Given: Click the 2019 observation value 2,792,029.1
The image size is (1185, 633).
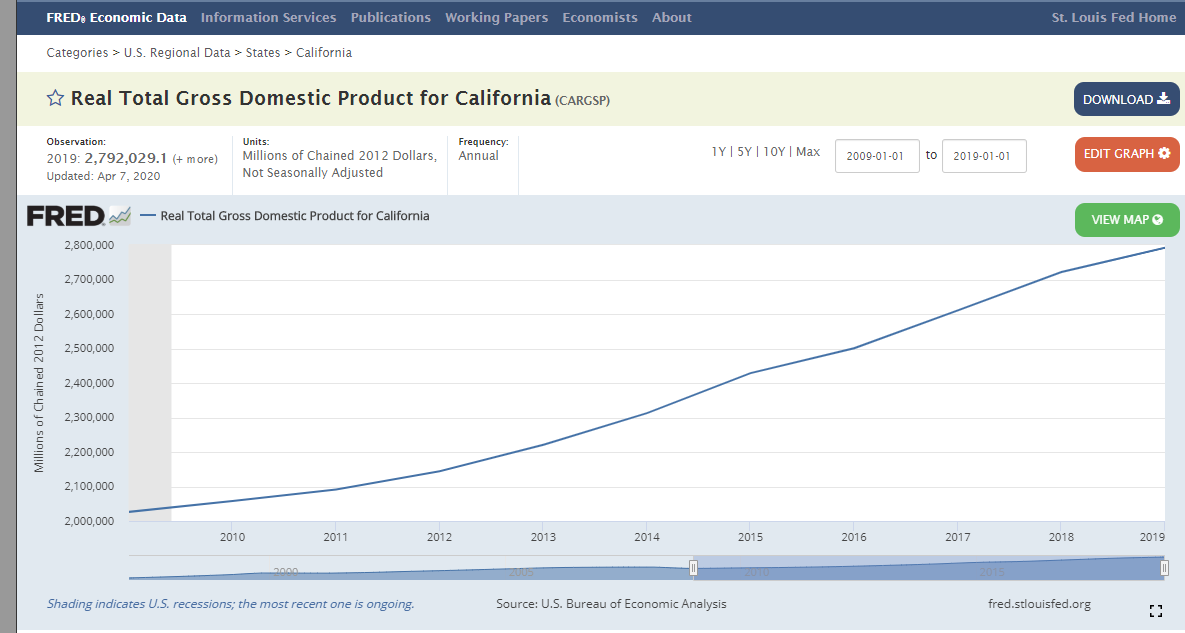Looking at the screenshot, I should pos(125,158).
